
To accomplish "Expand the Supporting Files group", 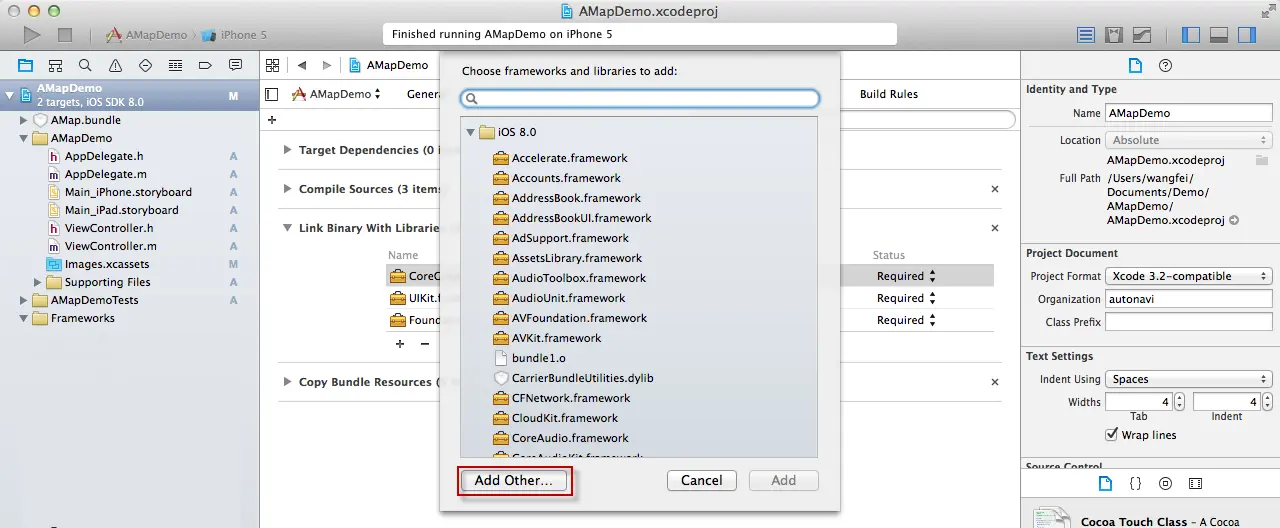I will tap(38, 282).
